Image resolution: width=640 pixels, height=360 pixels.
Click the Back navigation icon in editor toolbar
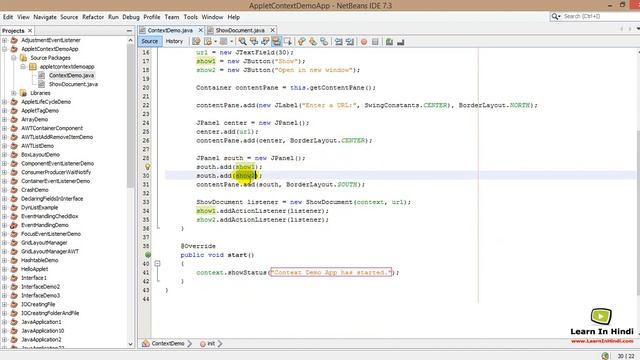[208, 42]
